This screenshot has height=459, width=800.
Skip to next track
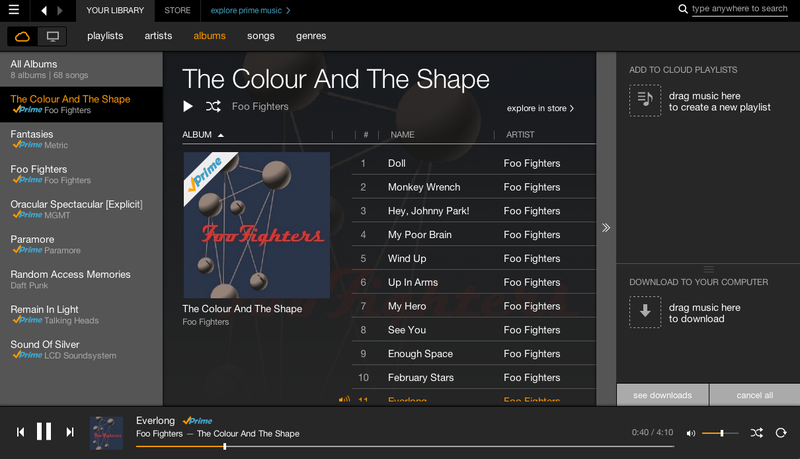(x=70, y=432)
